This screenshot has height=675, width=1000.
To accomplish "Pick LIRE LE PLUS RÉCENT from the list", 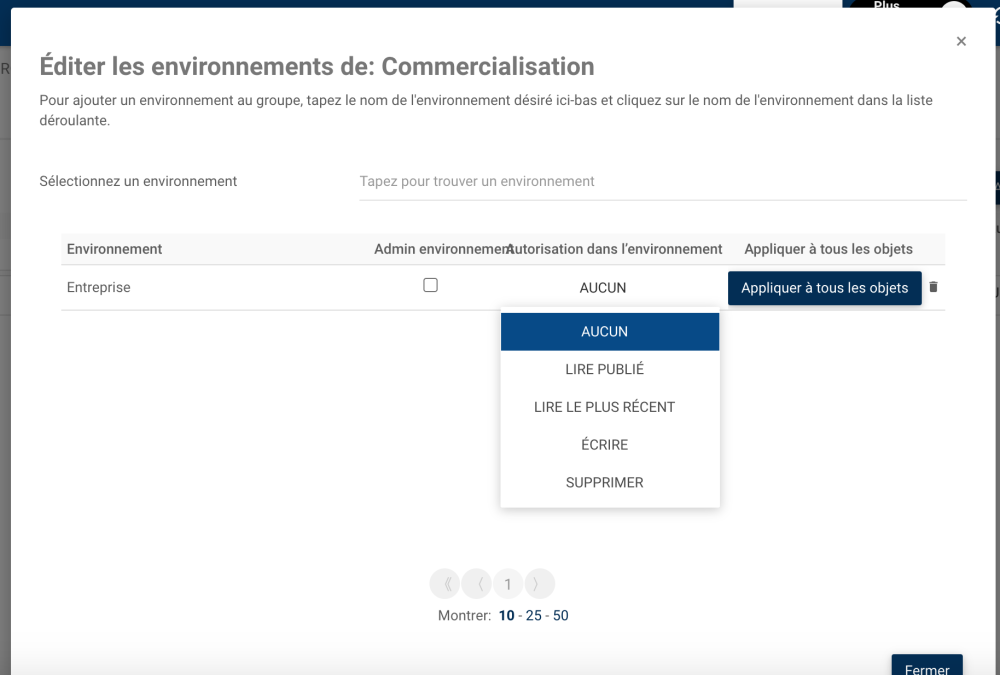I will 605,407.
